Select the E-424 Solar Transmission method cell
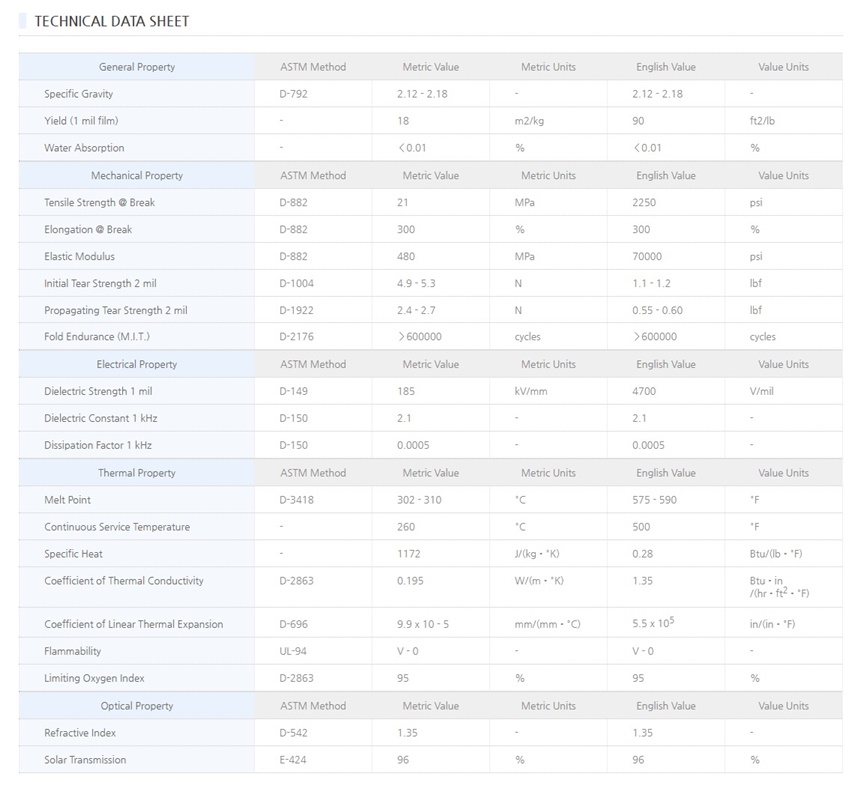The height and width of the screenshot is (797, 860). tap(295, 760)
